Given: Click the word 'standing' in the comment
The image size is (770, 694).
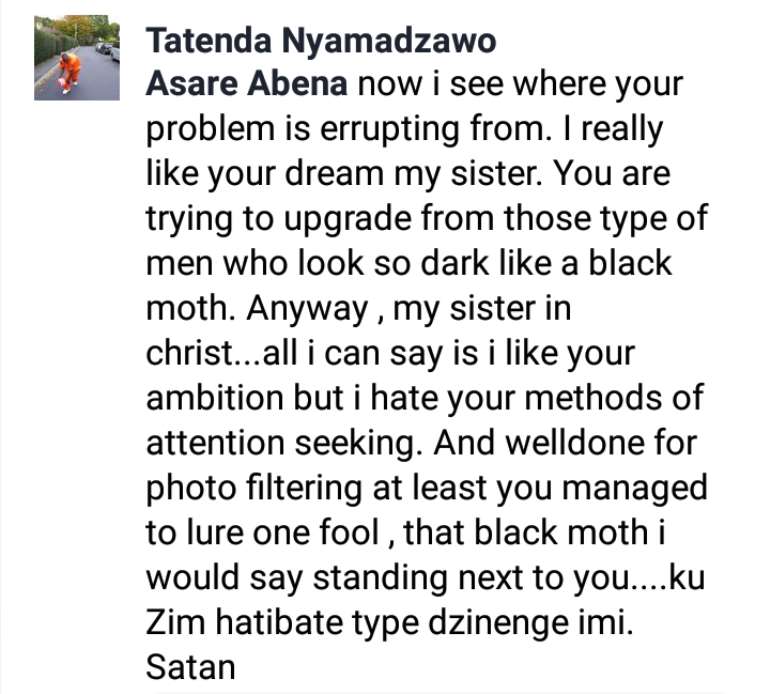Looking at the screenshot, I should pos(380,578).
